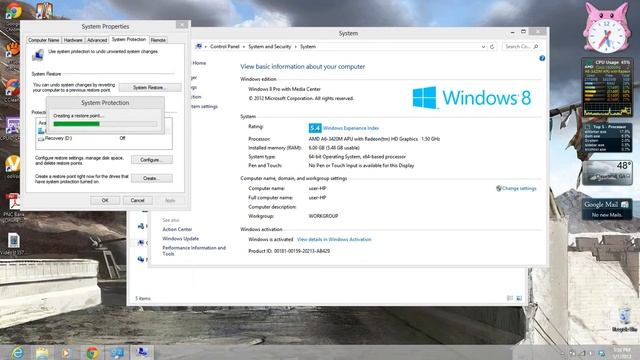Open Help in the System window

click(x=542, y=58)
